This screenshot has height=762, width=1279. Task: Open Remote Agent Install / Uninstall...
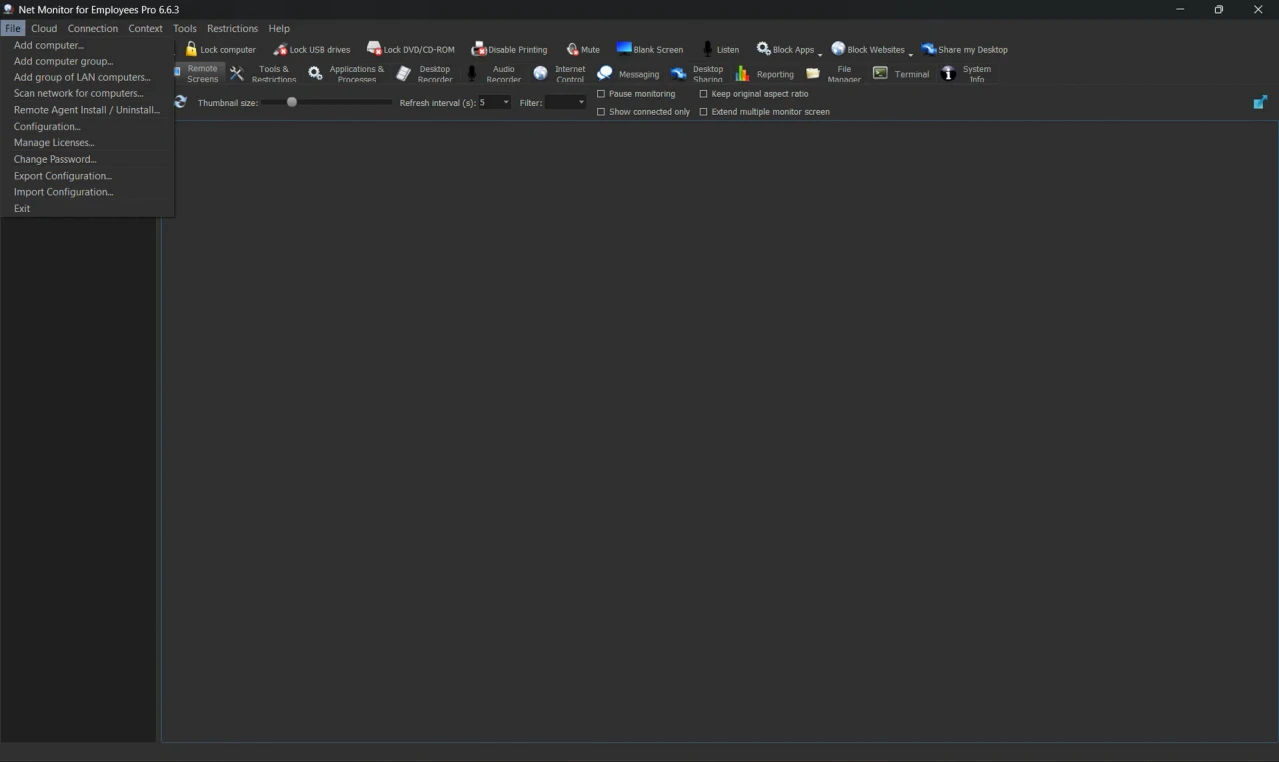coord(87,110)
